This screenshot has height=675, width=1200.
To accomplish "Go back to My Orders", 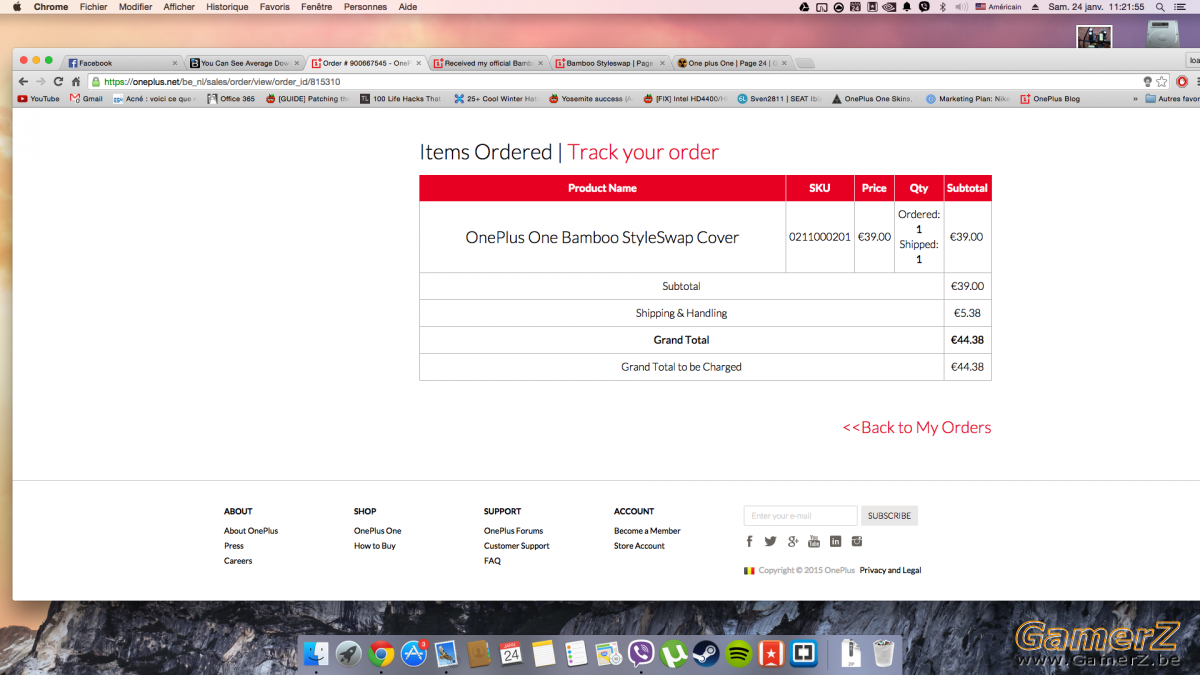I will point(917,427).
